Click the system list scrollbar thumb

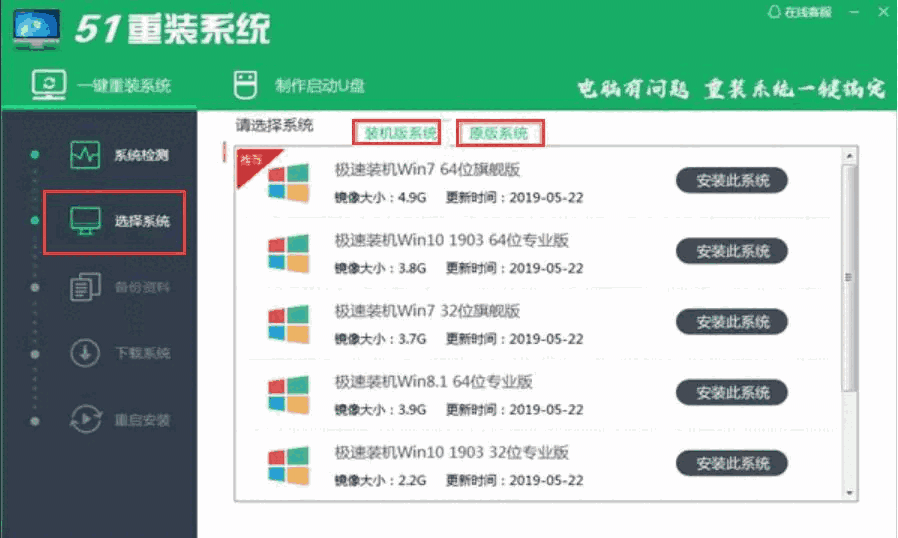pyautogui.click(x=849, y=278)
